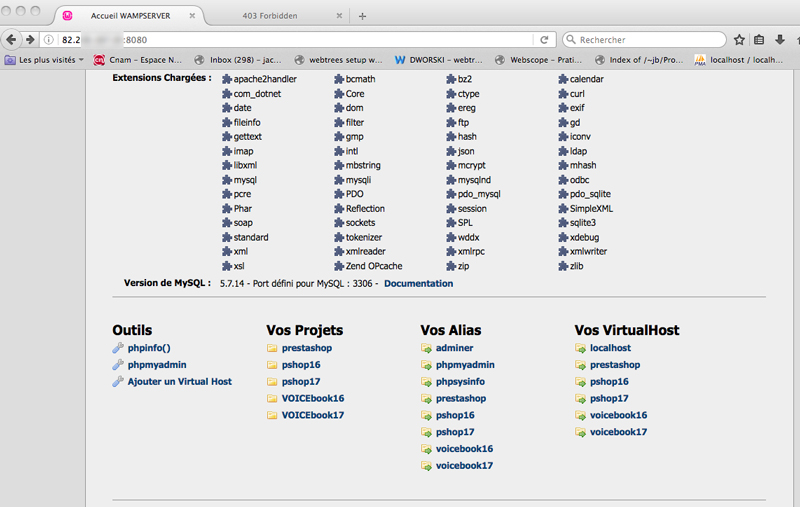Open the prestashop project under Vos Projets
Image resolution: width=800 pixels, height=507 pixels.
307,348
